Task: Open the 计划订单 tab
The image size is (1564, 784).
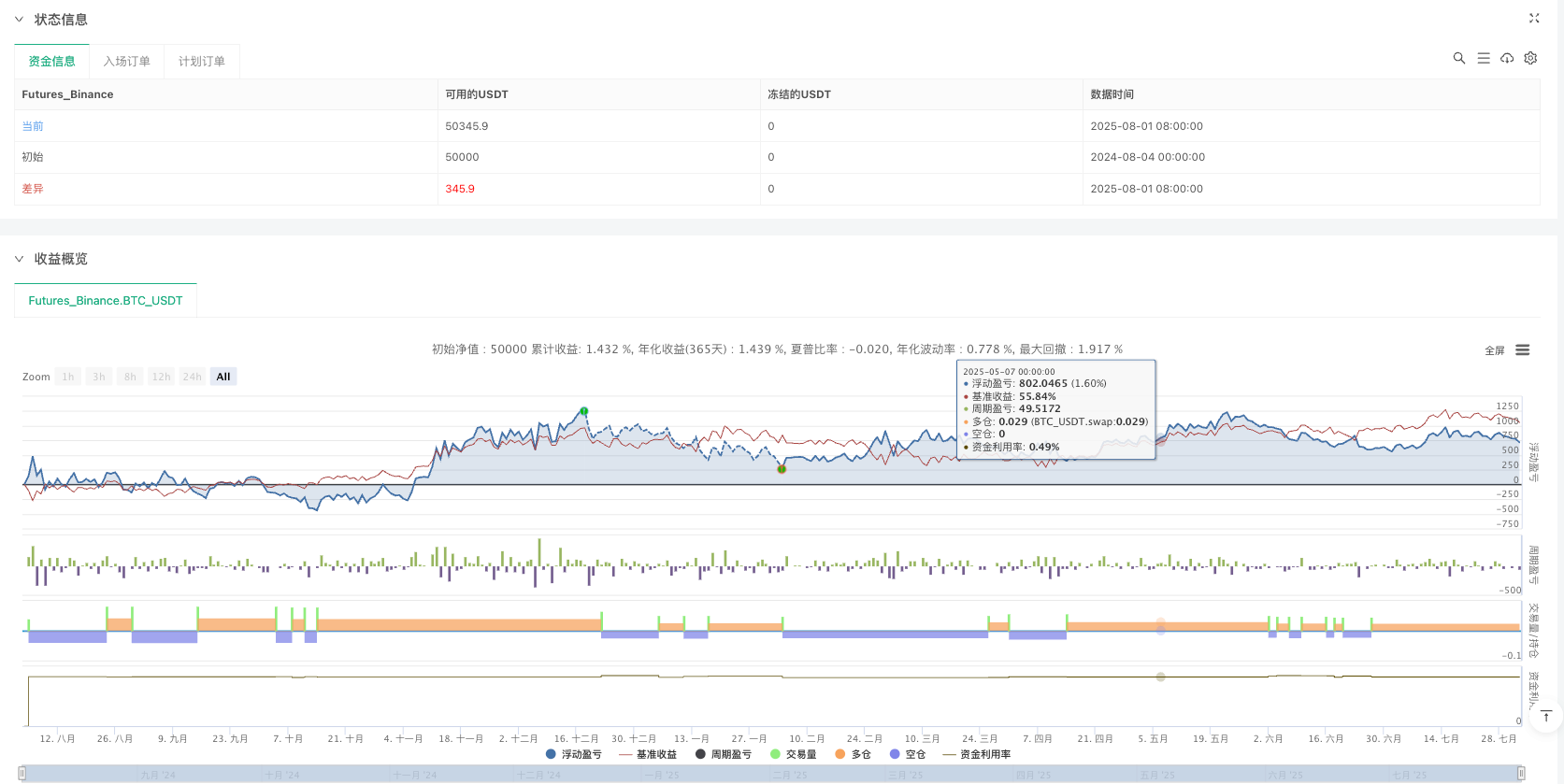Action: pos(201,62)
